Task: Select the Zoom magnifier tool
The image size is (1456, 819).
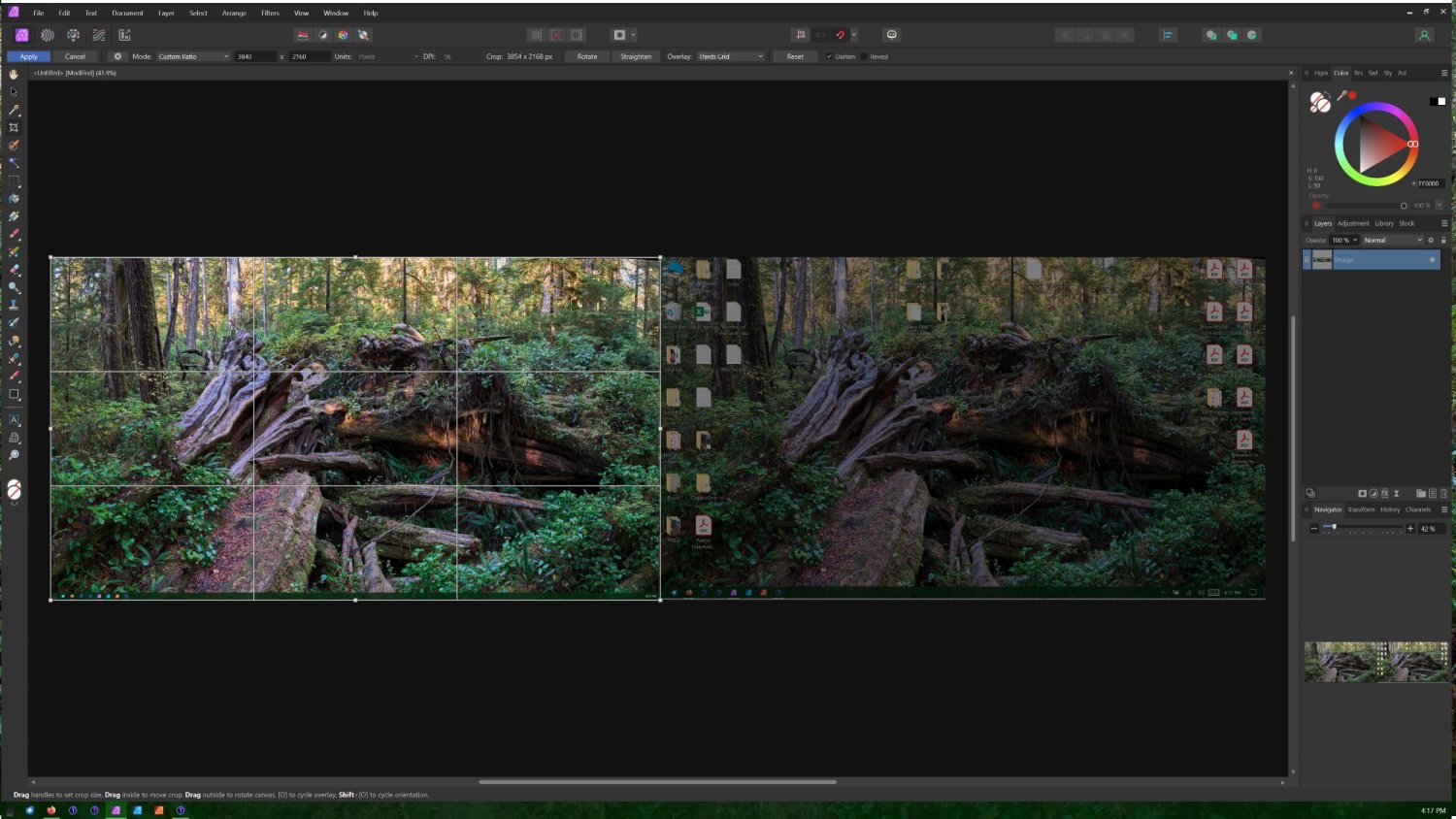Action: (x=14, y=455)
